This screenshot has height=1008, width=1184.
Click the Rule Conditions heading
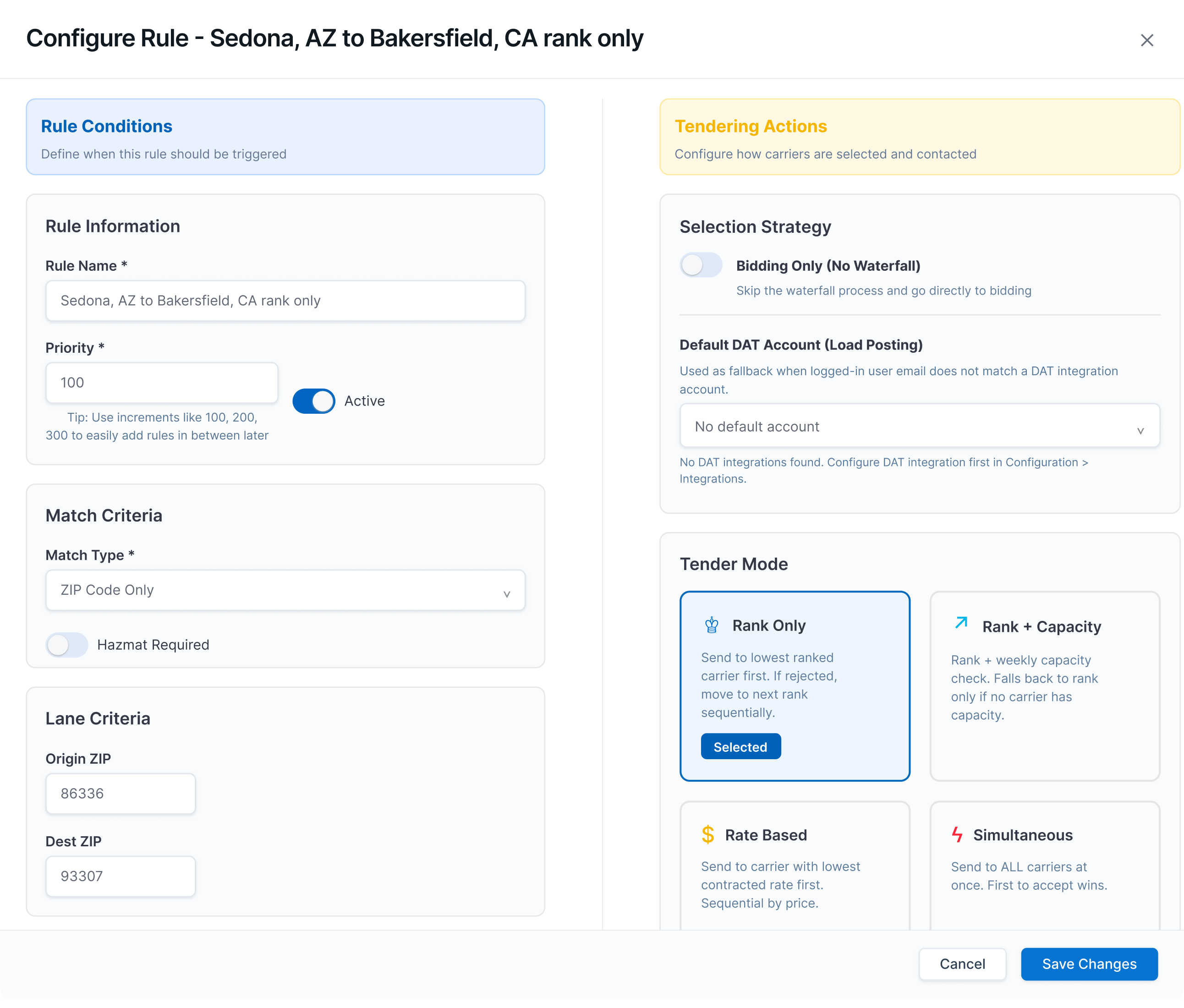[x=106, y=126]
